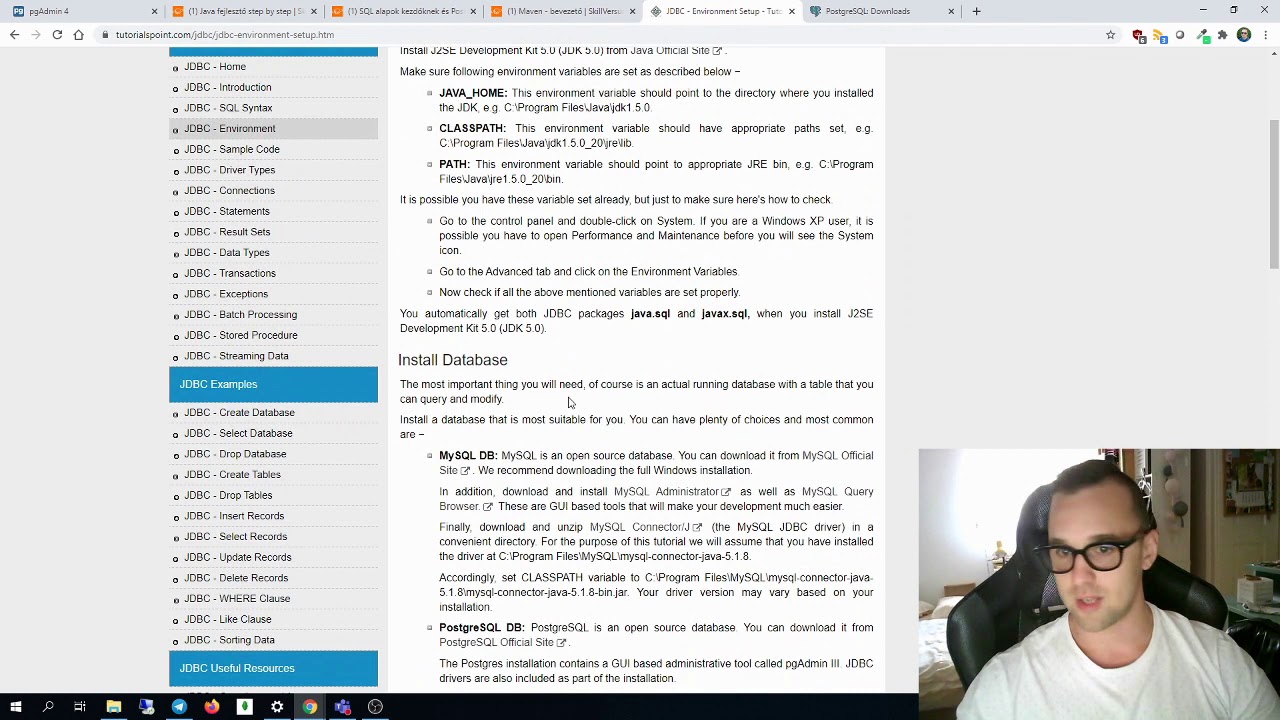The image size is (1280, 720).
Task: Open JDBC - Sorting Data example
Action: click(229, 640)
